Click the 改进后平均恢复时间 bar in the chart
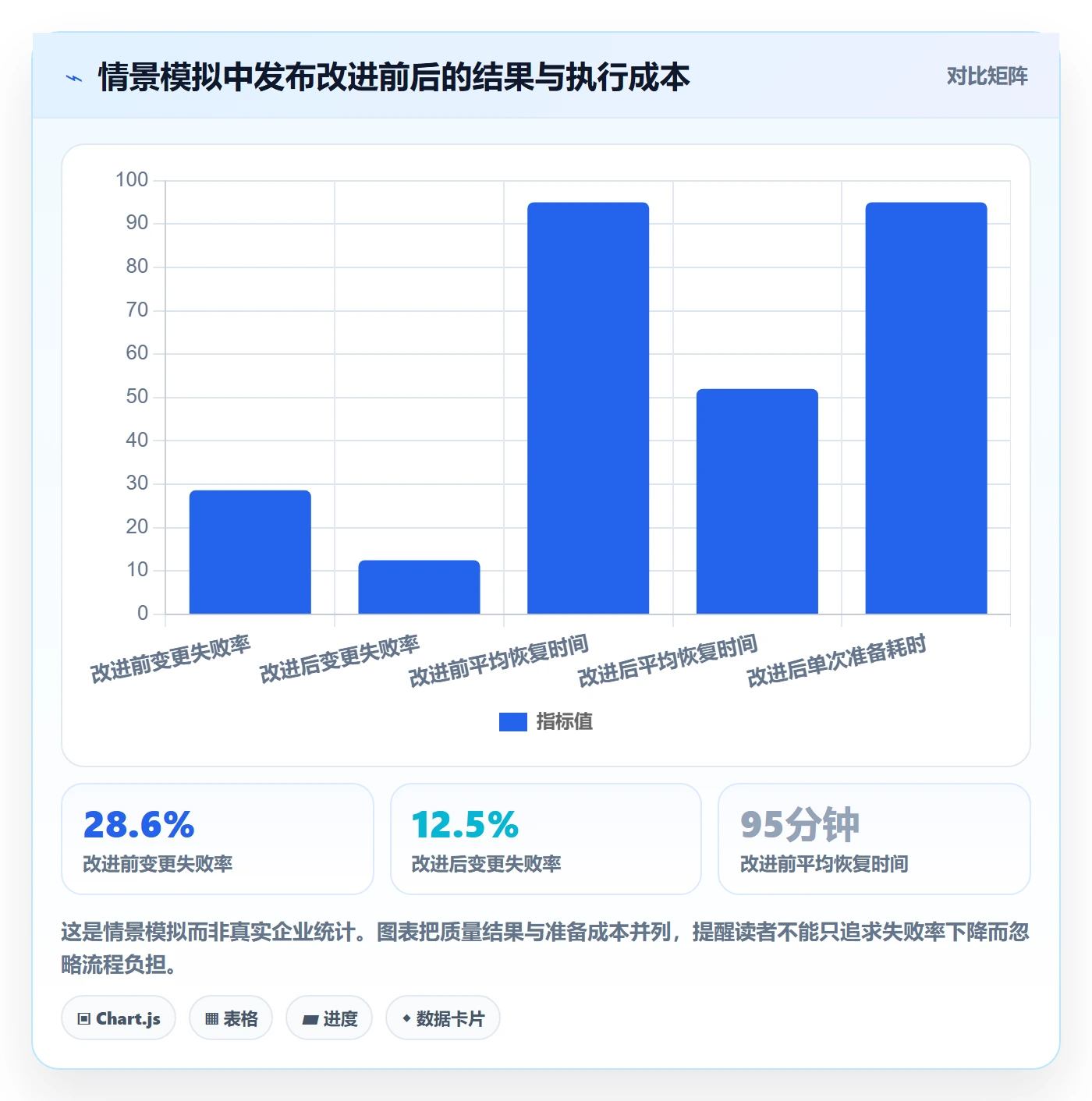Image resolution: width=1092 pixels, height=1101 pixels. (757, 501)
